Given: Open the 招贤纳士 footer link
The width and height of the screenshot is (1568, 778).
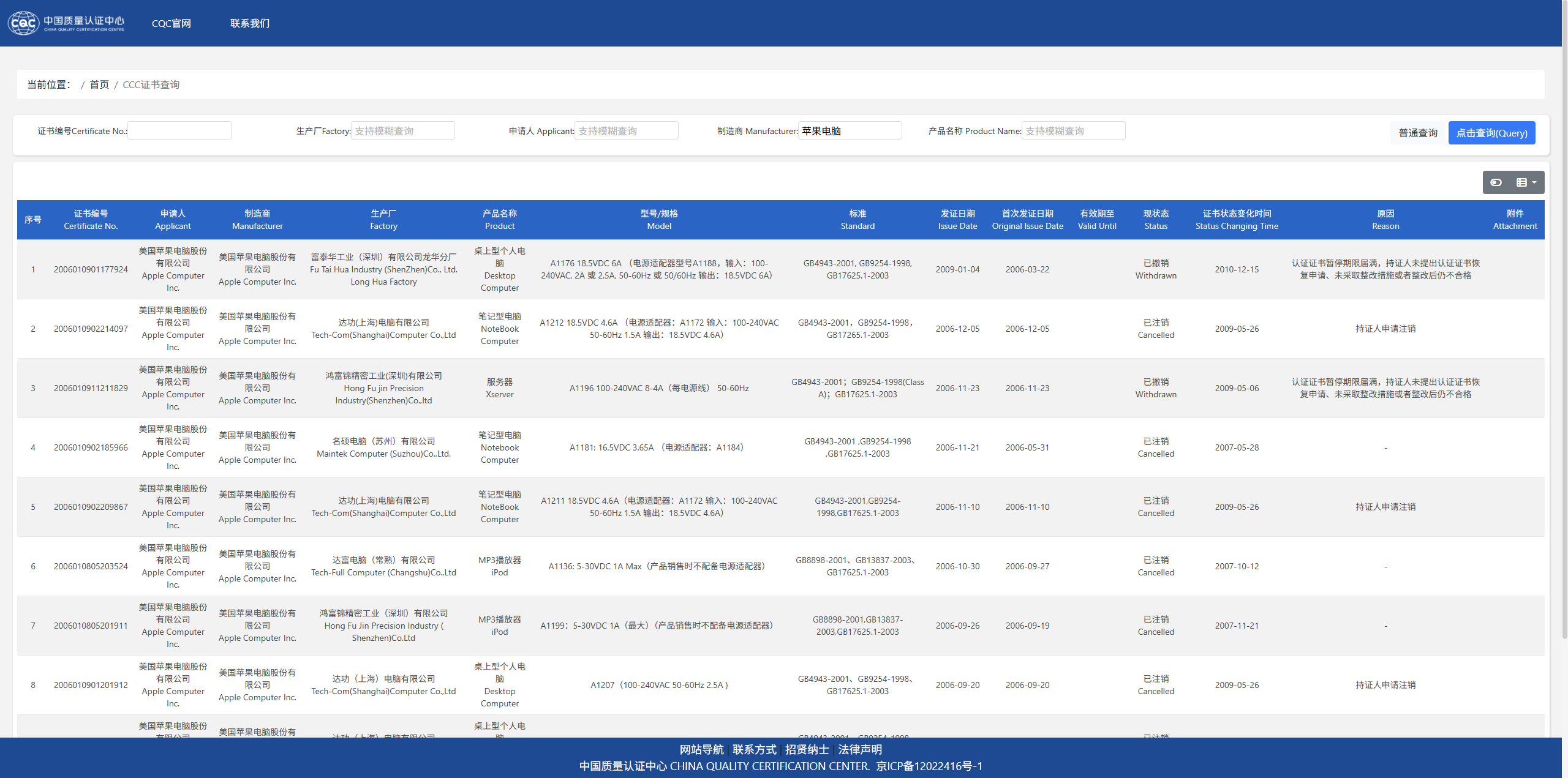Looking at the screenshot, I should point(807,749).
